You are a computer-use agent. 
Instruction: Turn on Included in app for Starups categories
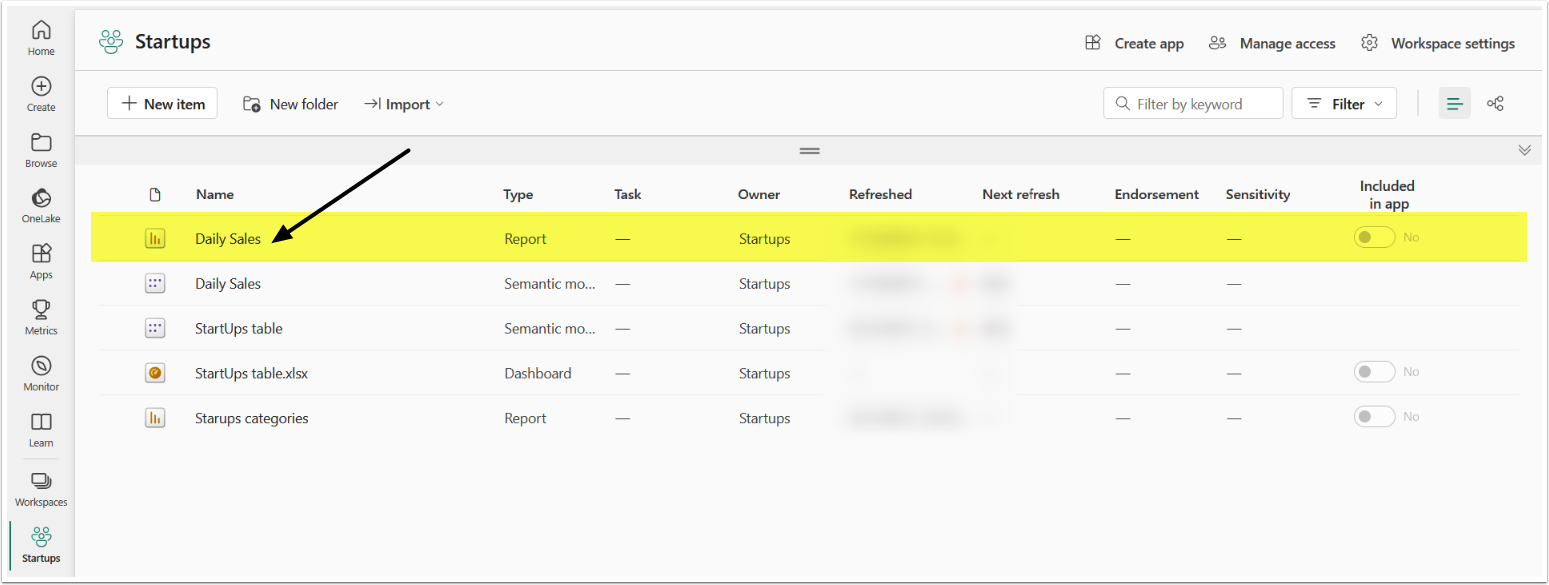(x=1374, y=417)
